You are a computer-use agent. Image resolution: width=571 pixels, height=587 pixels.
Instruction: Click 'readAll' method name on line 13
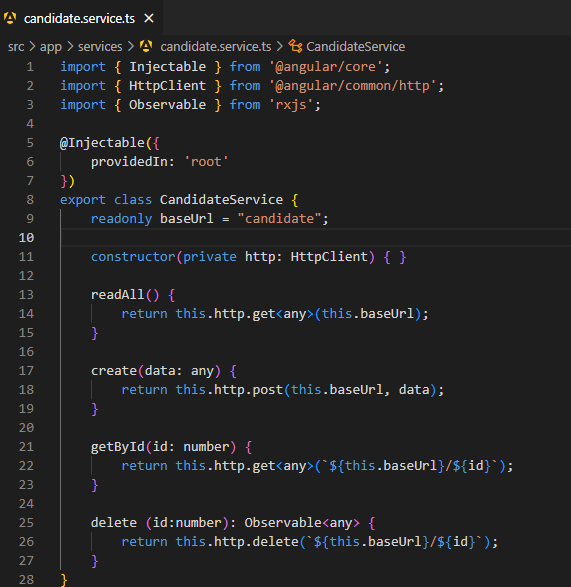118,295
